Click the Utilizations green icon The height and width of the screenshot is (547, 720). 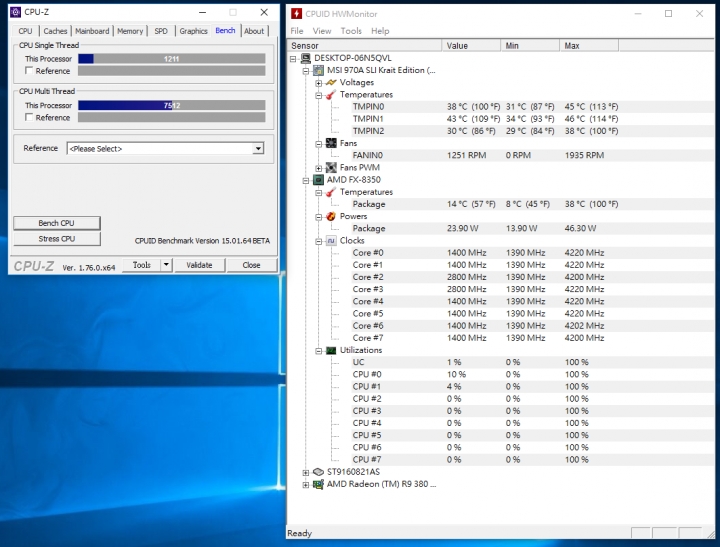click(x=331, y=350)
